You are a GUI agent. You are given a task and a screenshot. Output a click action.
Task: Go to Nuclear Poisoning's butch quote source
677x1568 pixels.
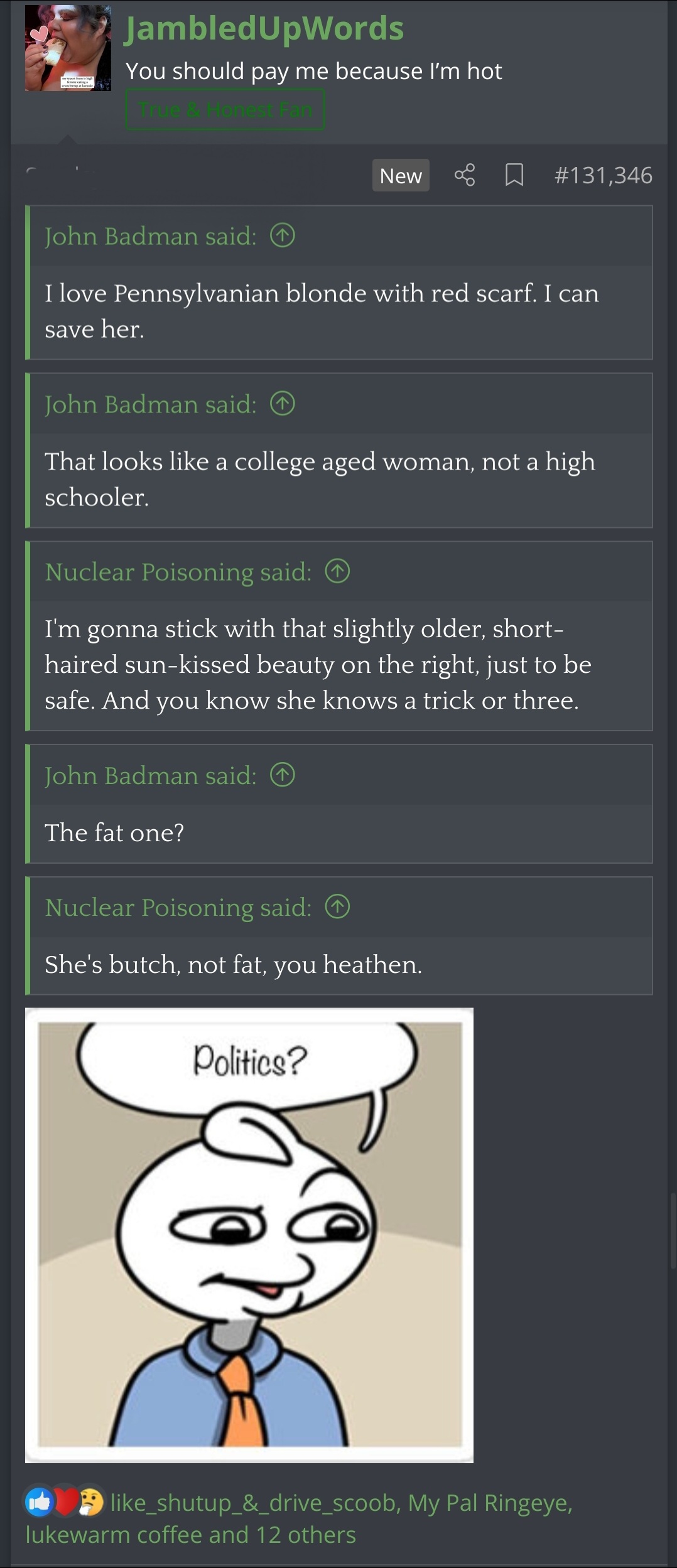[x=337, y=907]
